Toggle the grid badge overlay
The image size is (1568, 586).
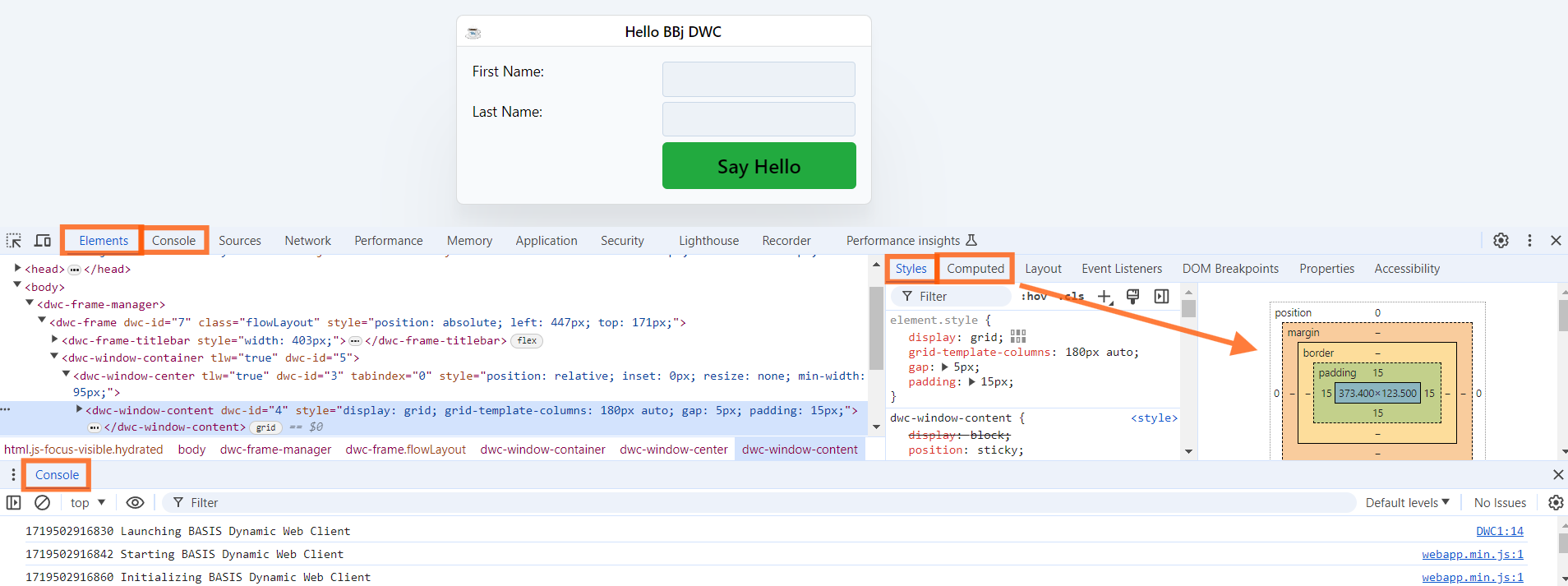(x=265, y=427)
